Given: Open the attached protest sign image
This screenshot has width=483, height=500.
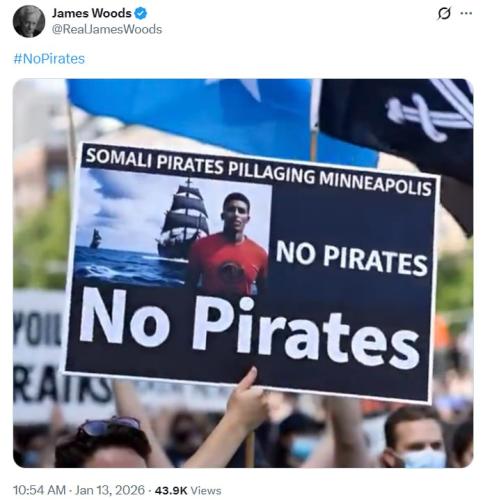Looking at the screenshot, I should click(243, 273).
